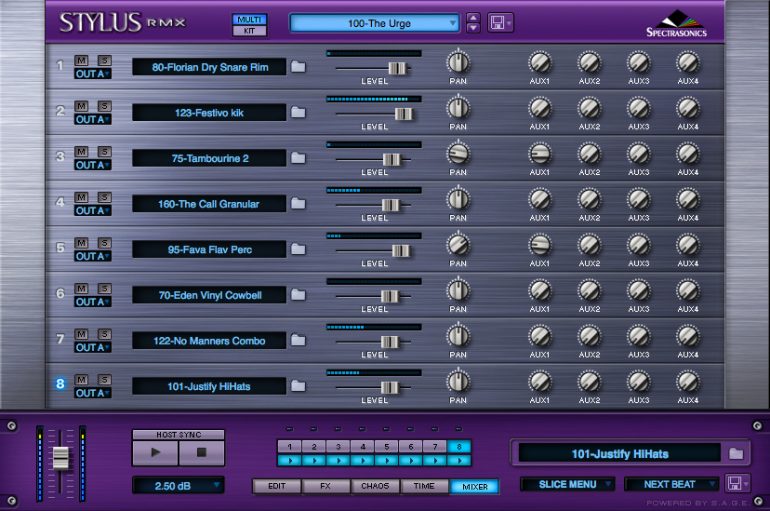Switch to the CHAOS page

point(375,486)
